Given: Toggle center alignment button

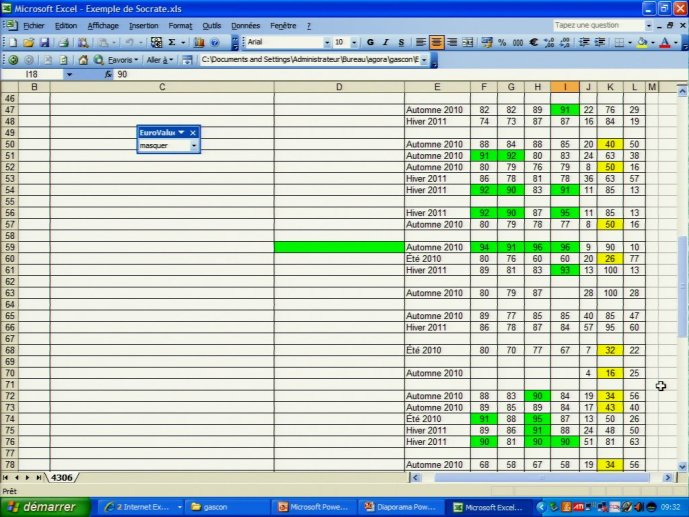Looking at the screenshot, I should coord(436,42).
